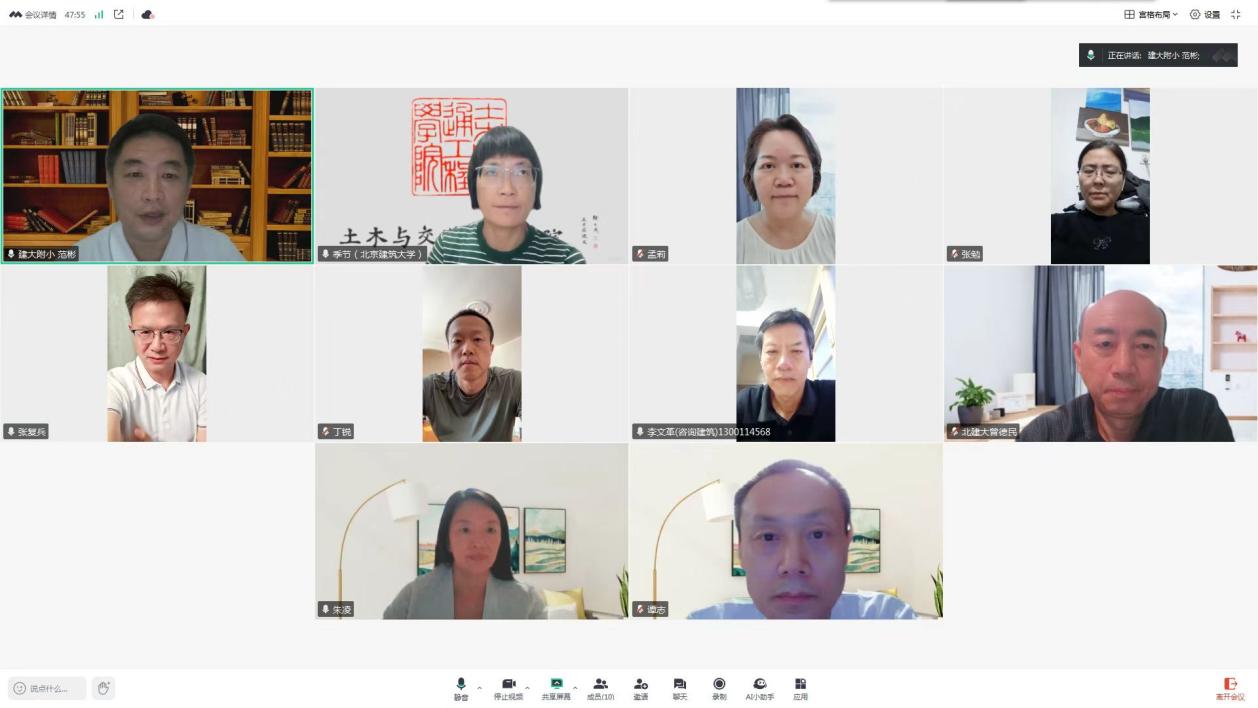
Task: Click the 说点什么 message input field
Action: pyautogui.click(x=48, y=688)
